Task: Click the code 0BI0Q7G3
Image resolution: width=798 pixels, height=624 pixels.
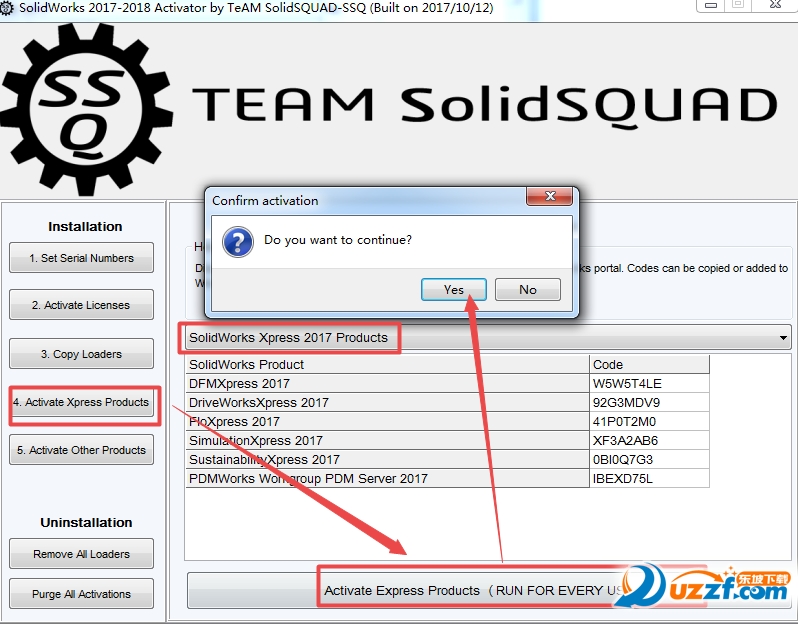Action: pyautogui.click(x=622, y=460)
